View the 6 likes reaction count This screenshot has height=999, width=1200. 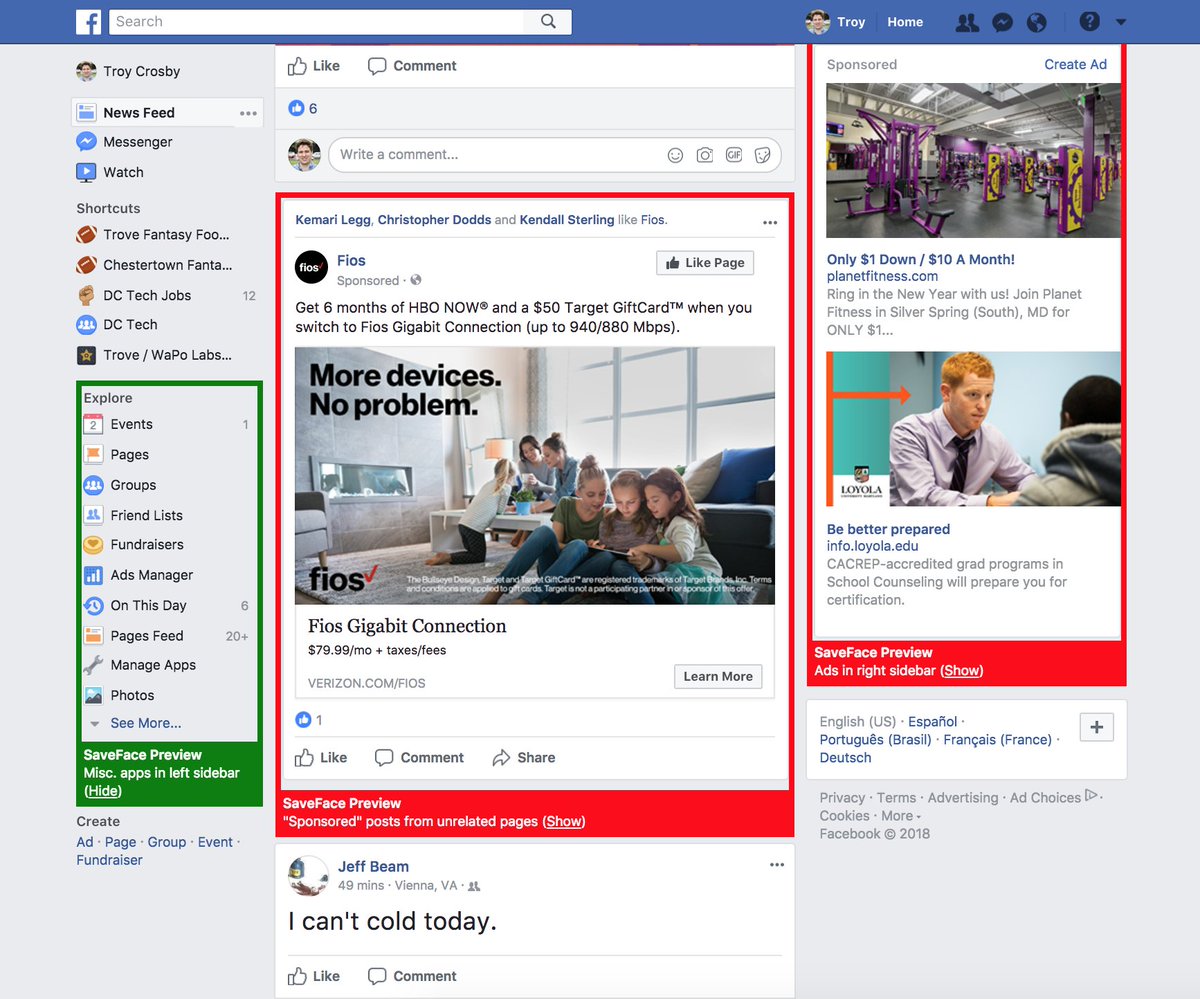click(x=303, y=108)
